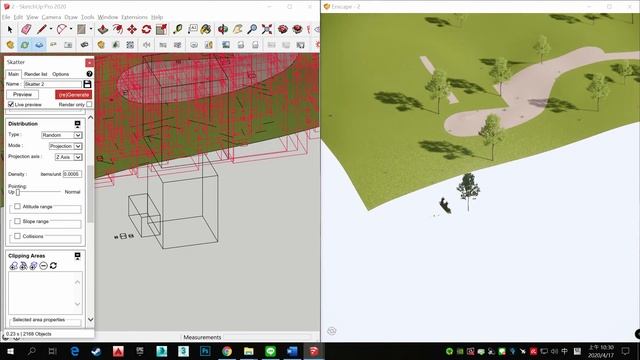Open Windows Start menu

click(x=10, y=351)
